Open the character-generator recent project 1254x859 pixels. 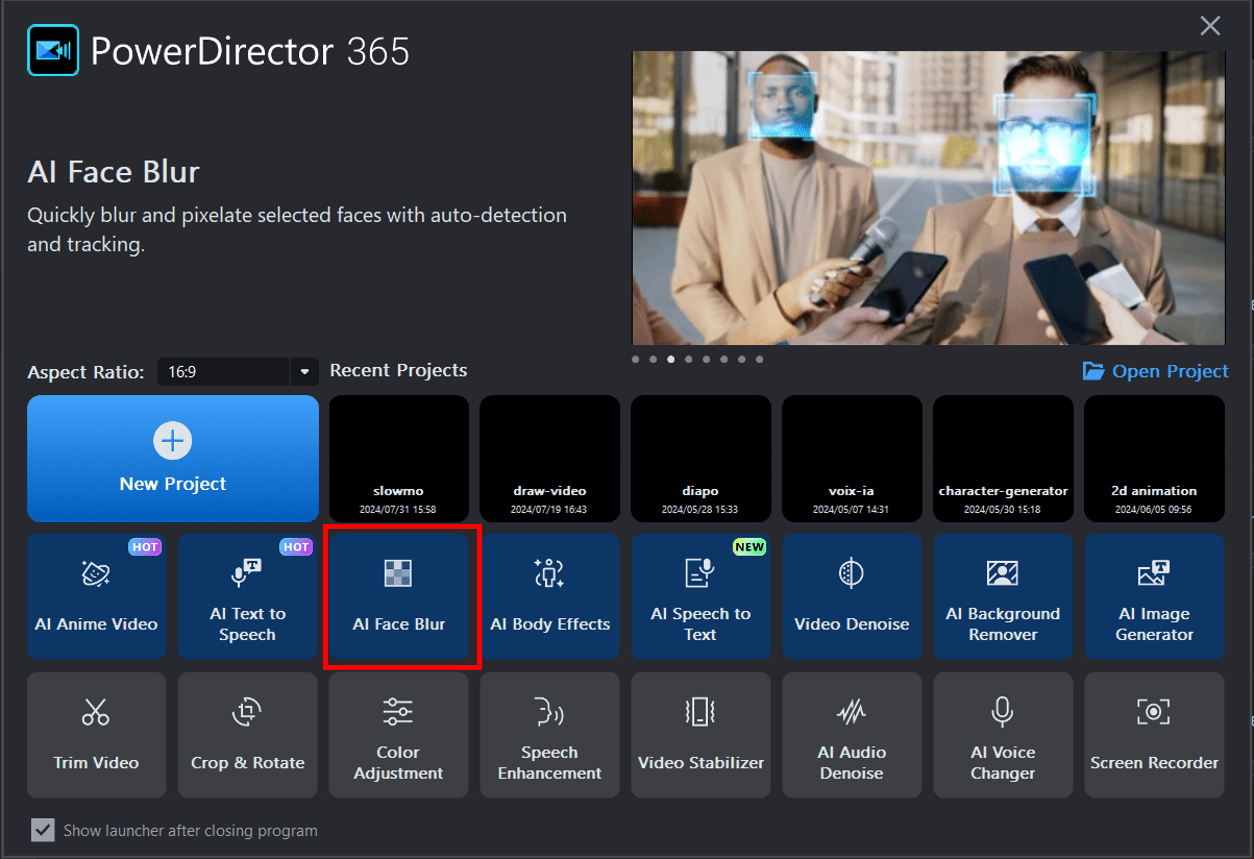pyautogui.click(x=1003, y=458)
